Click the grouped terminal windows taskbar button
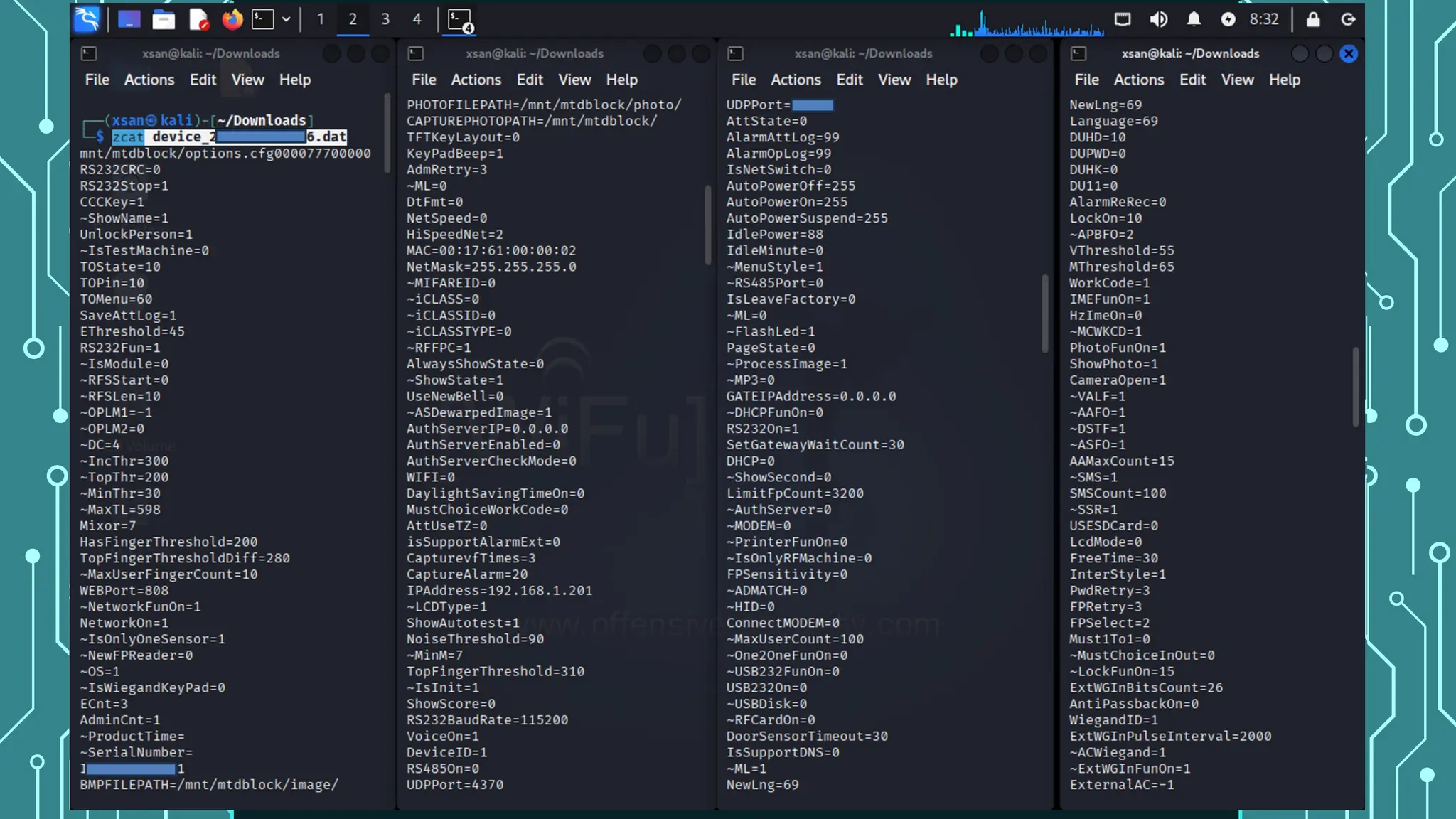This screenshot has height=819, width=1456. 461,20
